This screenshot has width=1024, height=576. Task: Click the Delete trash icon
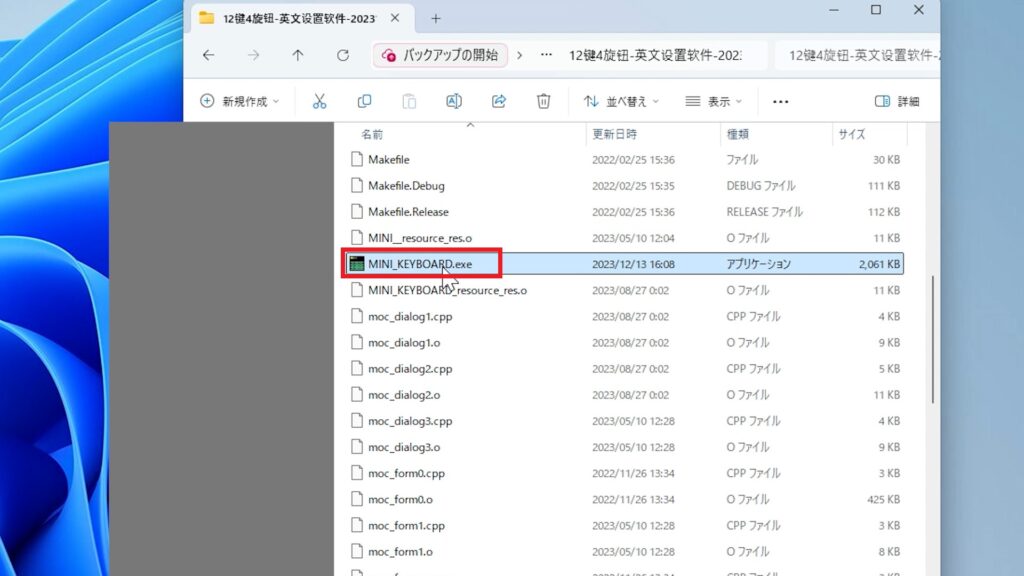click(x=543, y=101)
